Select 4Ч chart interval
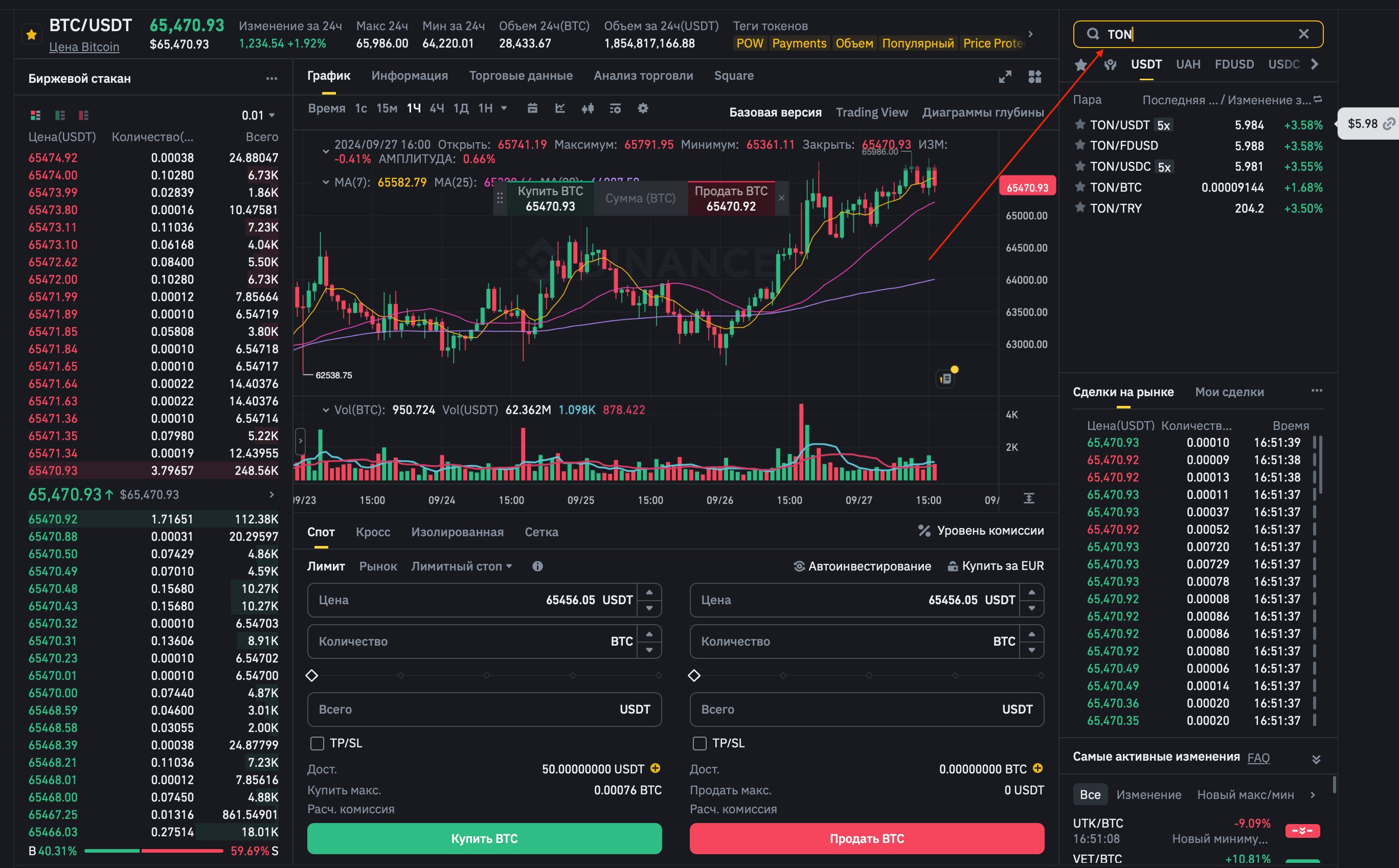Image resolution: width=1399 pixels, height=868 pixels. tap(437, 108)
